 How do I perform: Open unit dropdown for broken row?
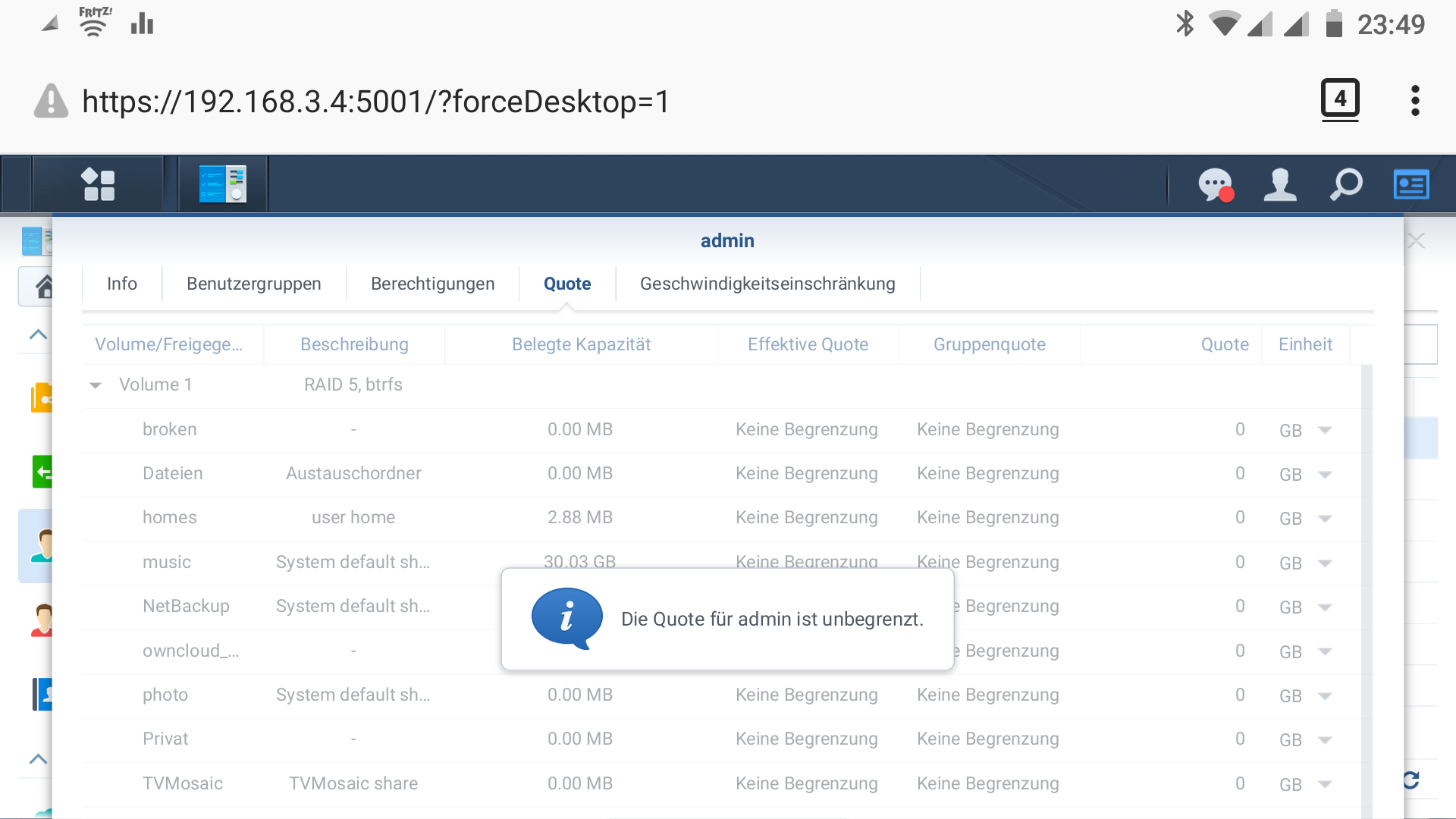1325,430
